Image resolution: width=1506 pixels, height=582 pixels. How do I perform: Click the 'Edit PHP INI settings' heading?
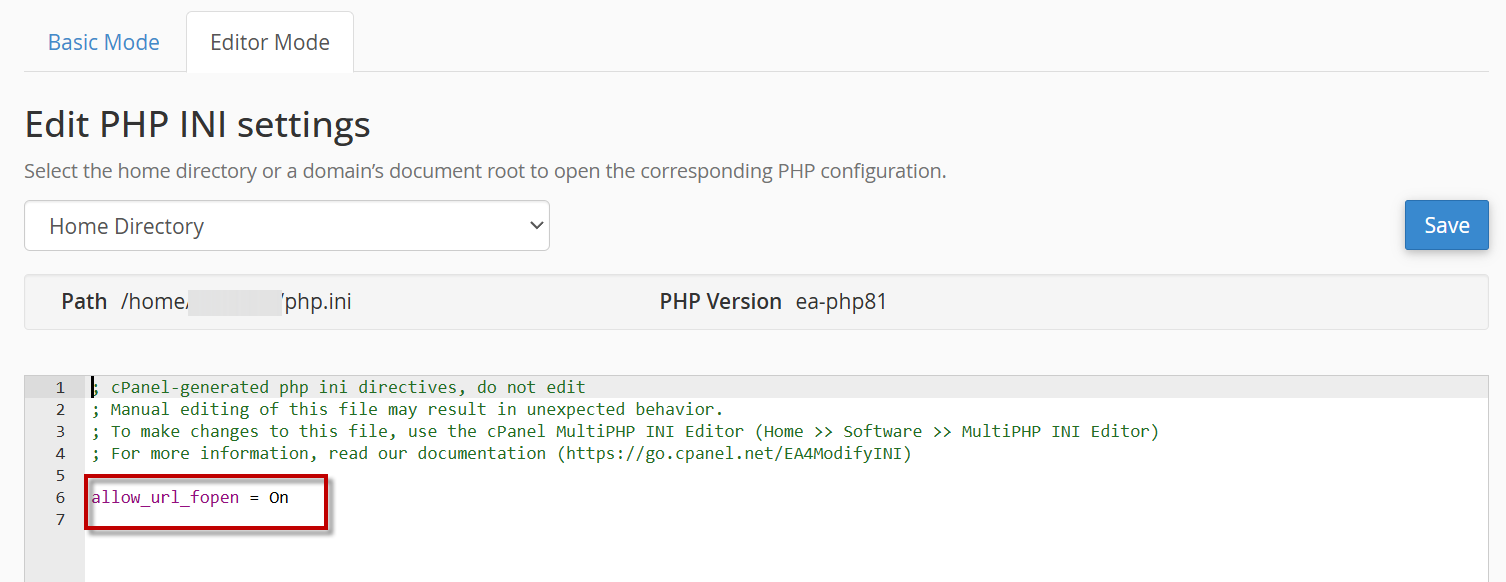click(197, 125)
